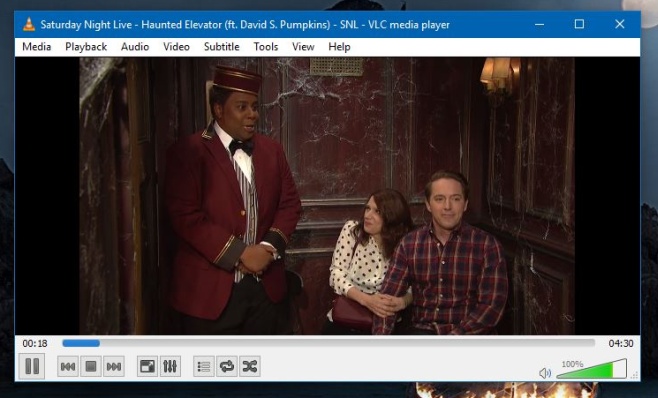Expand the Subtitle menu

coord(222,47)
